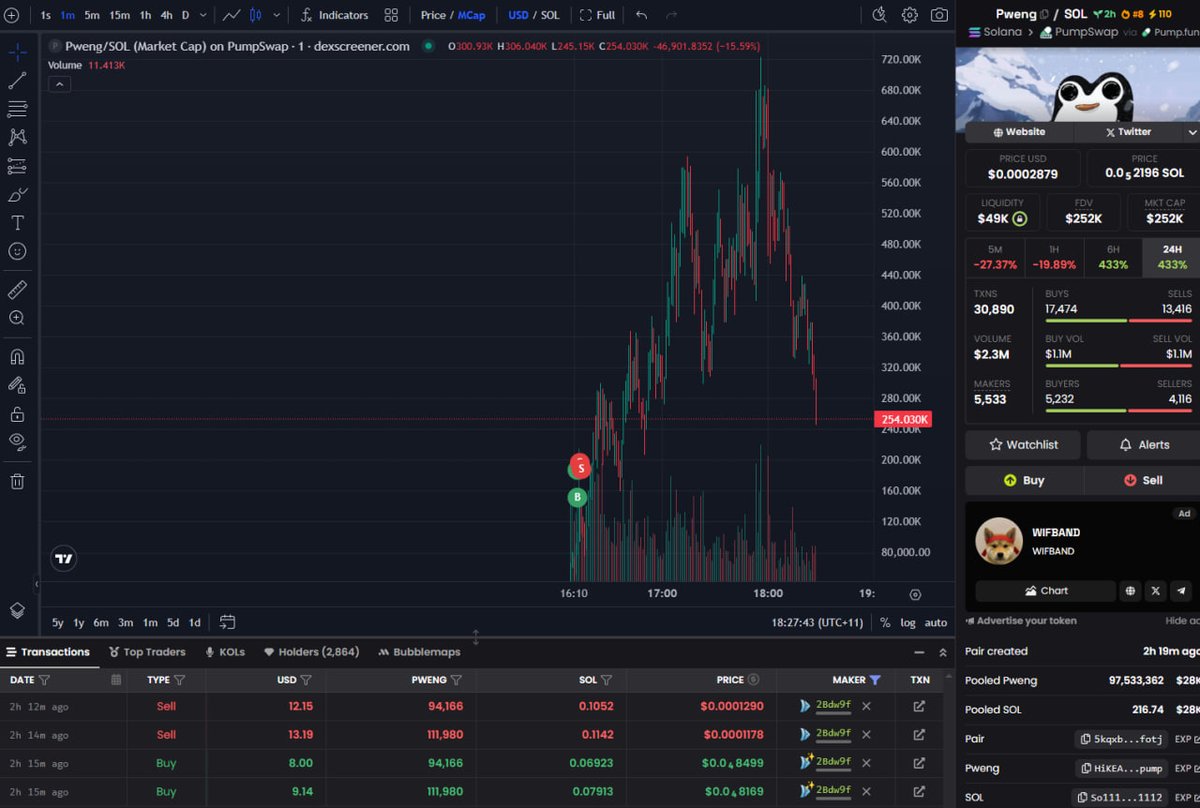Add Pweng to the Watchlist

pyautogui.click(x=1022, y=444)
